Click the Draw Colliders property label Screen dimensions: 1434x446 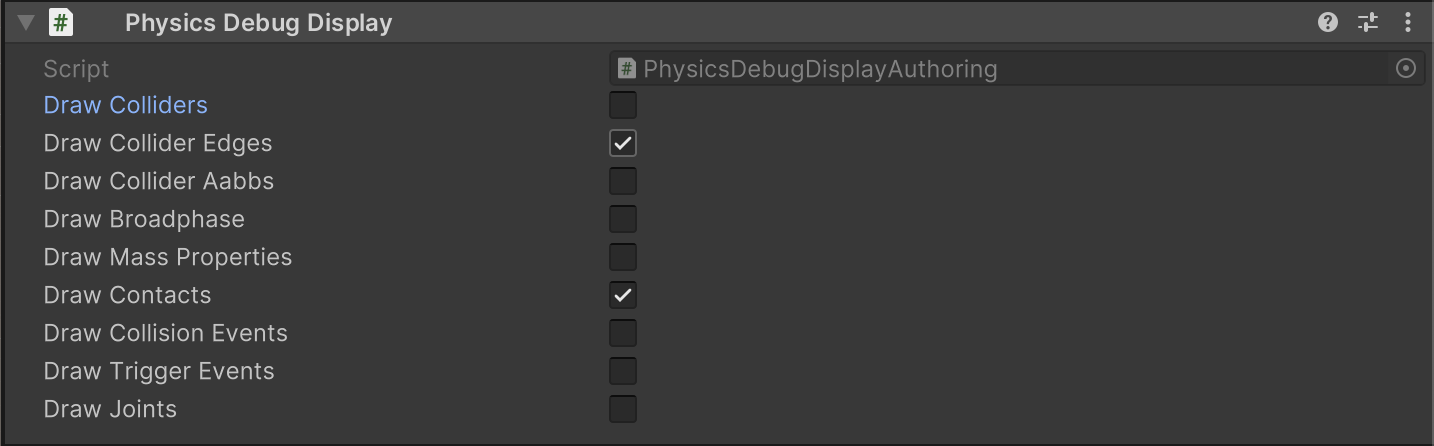(126, 105)
